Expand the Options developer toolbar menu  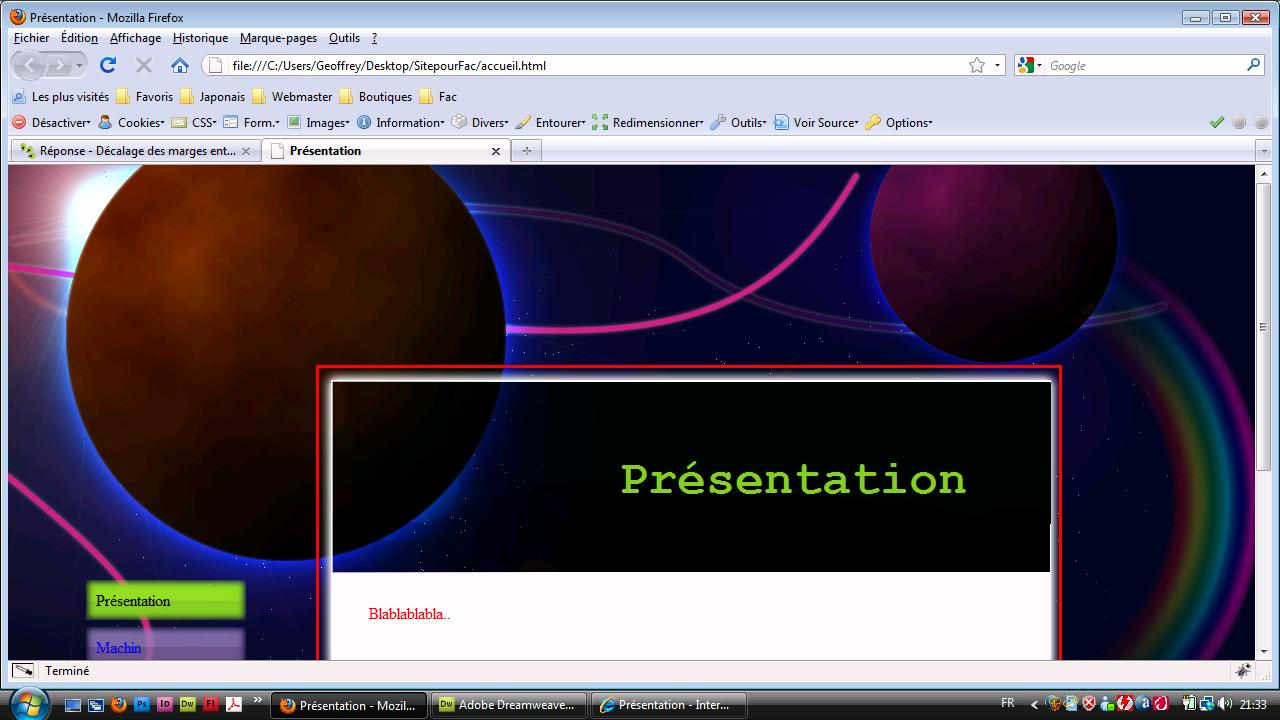(x=899, y=123)
